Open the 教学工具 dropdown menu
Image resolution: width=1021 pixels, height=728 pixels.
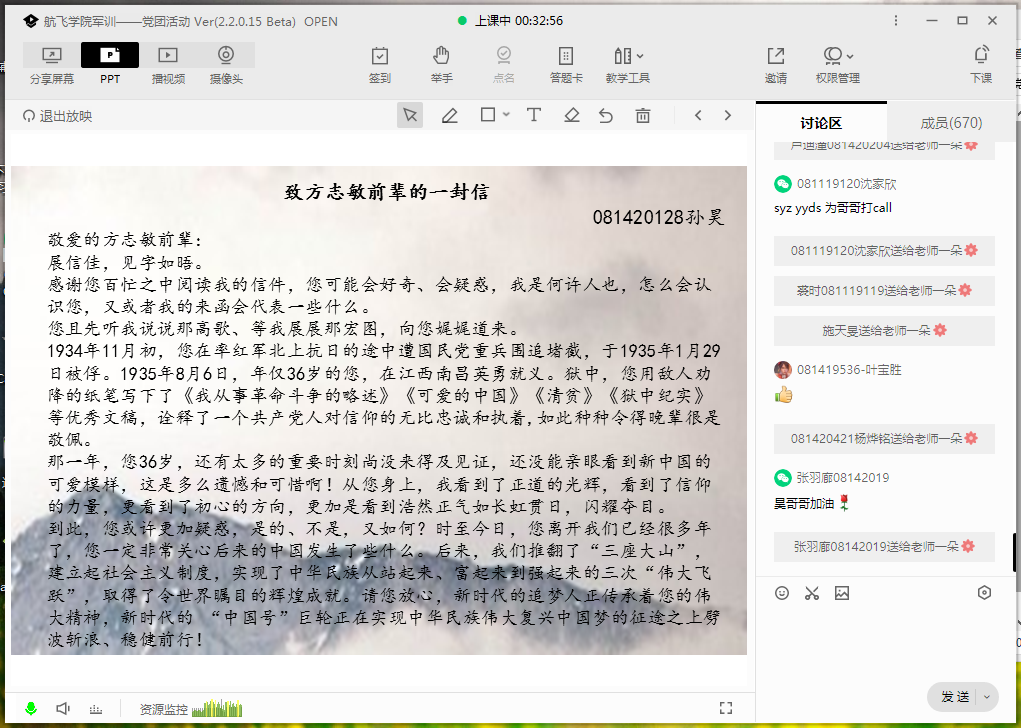click(x=628, y=64)
